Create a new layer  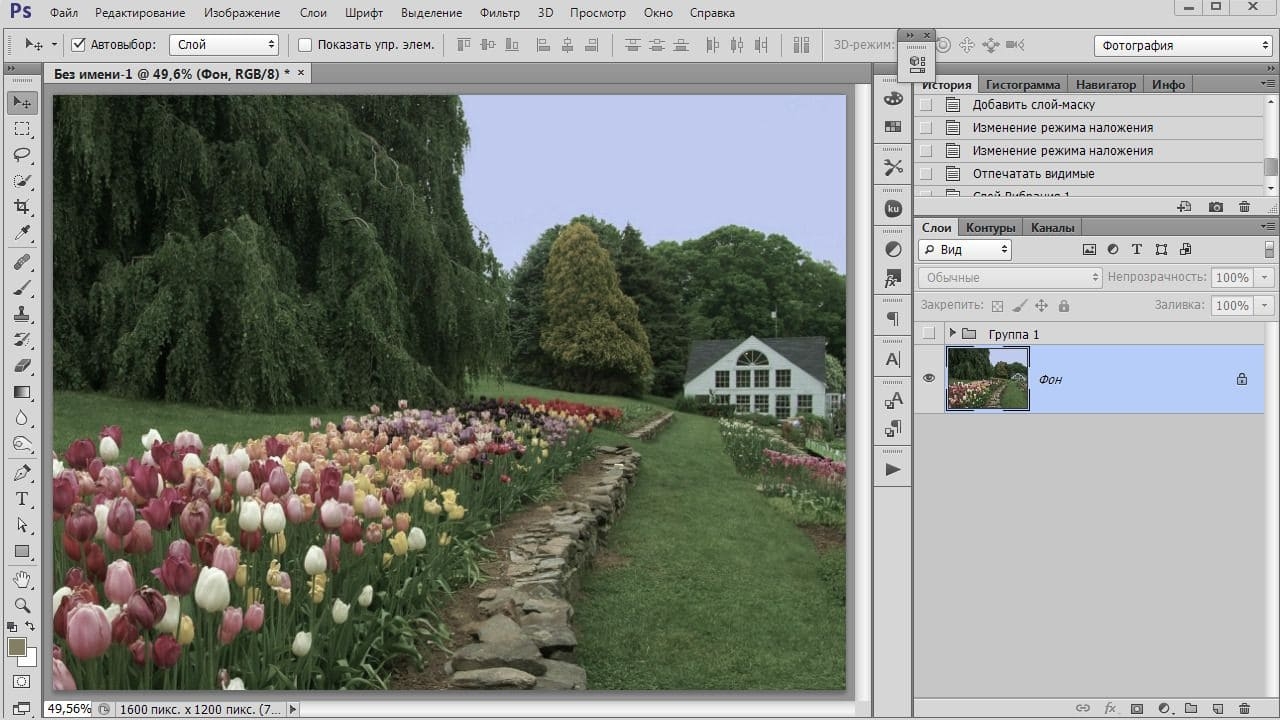tap(1218, 709)
